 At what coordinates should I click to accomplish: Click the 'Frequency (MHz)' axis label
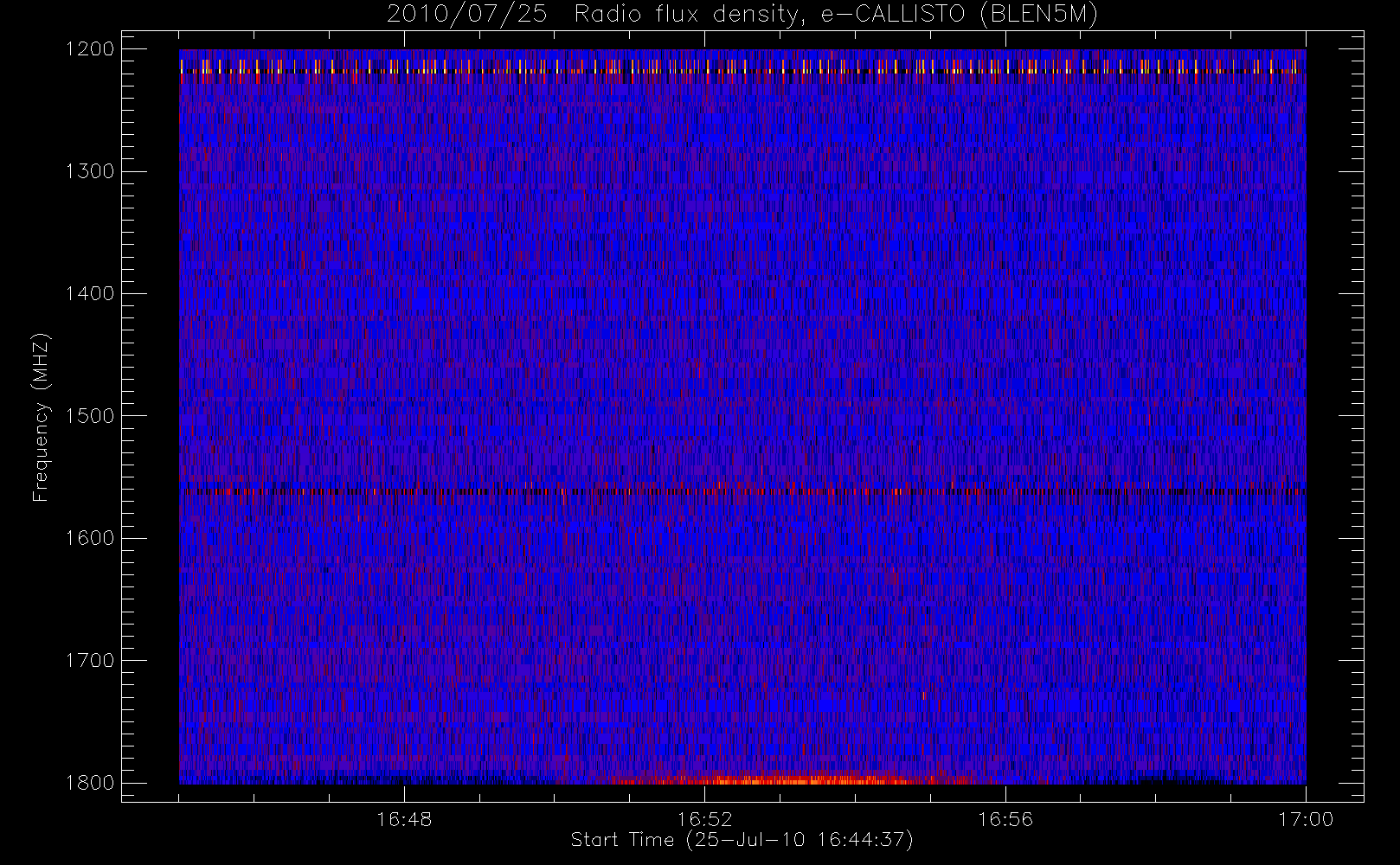(x=40, y=417)
